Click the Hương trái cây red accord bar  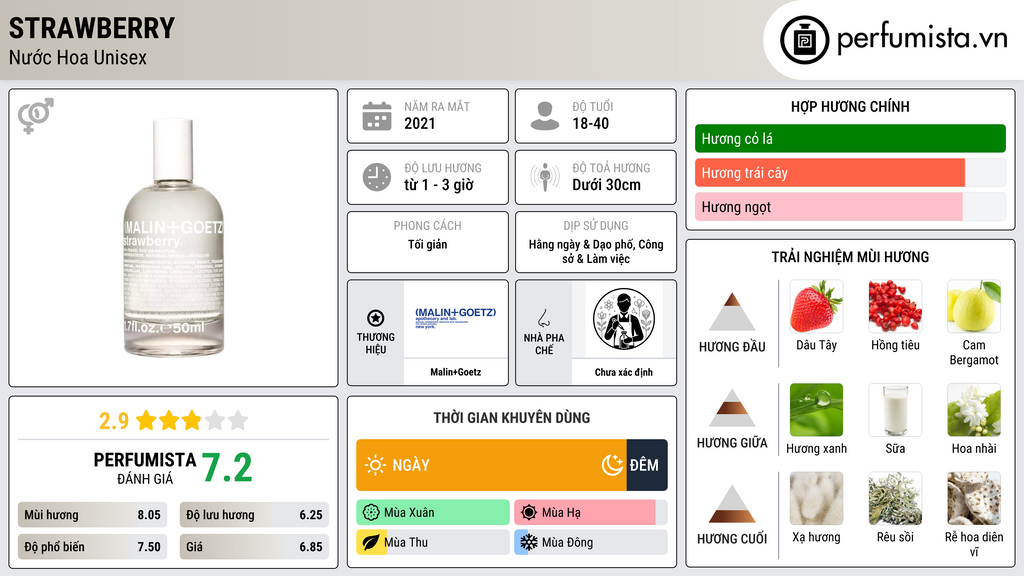(830, 173)
